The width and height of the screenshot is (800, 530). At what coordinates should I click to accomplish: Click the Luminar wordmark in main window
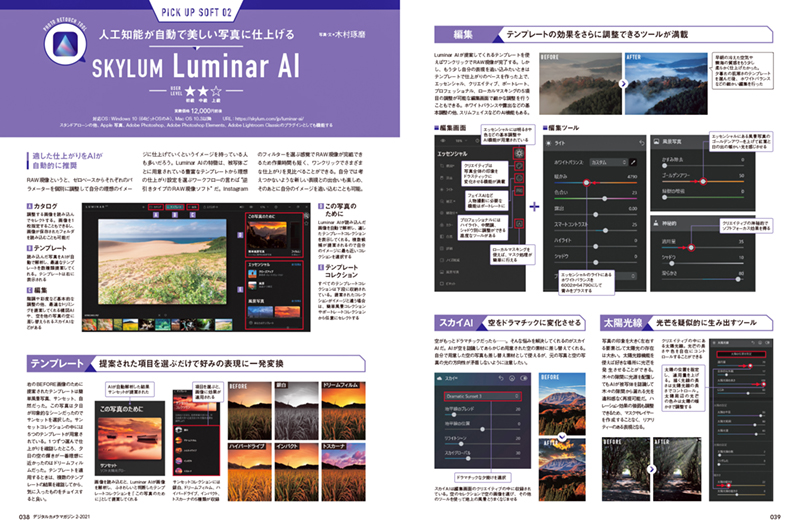click(x=95, y=207)
